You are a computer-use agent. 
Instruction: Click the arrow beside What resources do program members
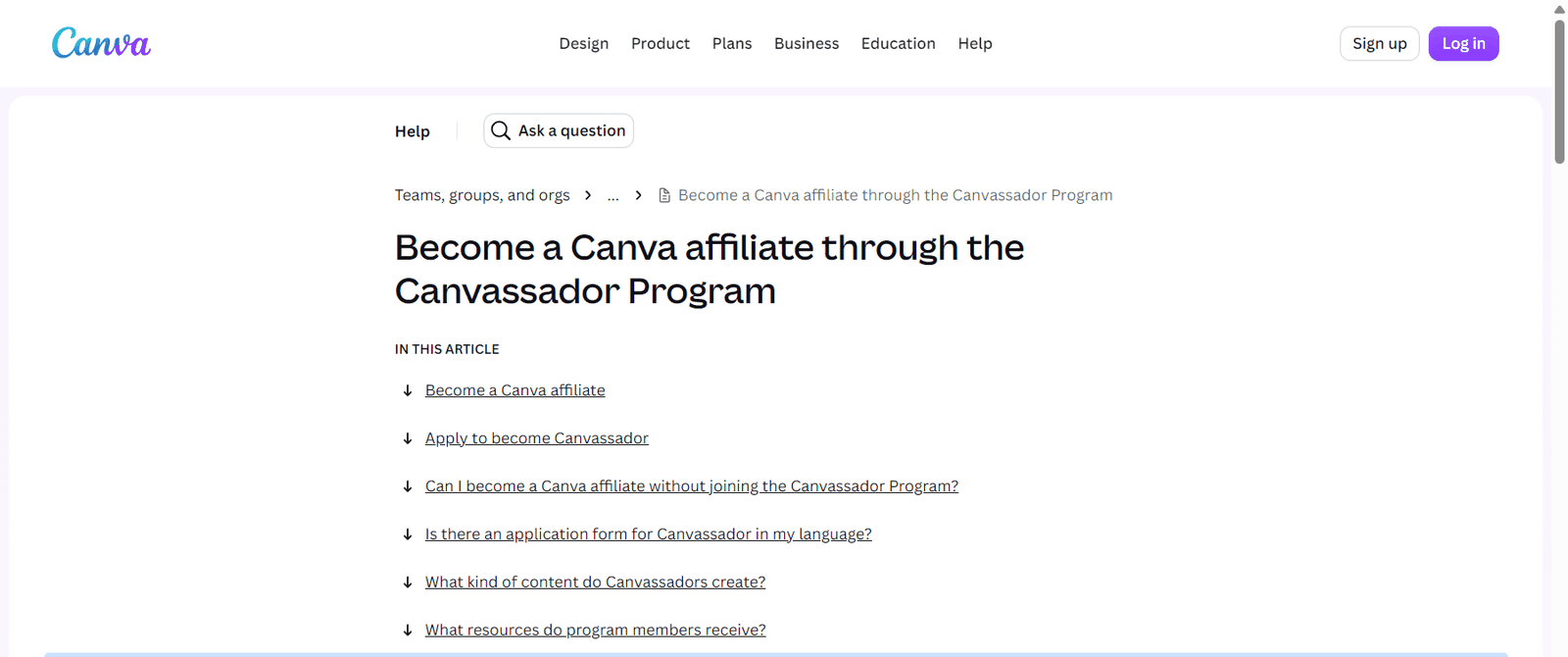[x=408, y=631]
